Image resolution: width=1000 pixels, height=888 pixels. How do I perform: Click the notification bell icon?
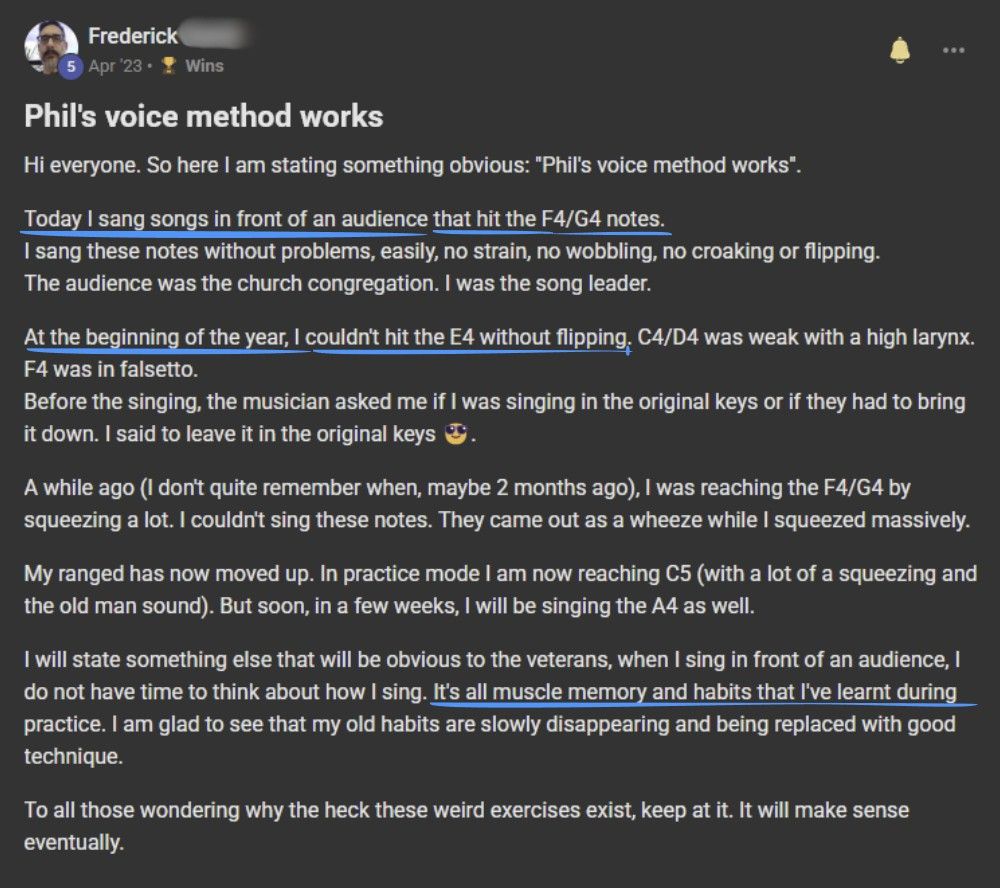click(900, 51)
